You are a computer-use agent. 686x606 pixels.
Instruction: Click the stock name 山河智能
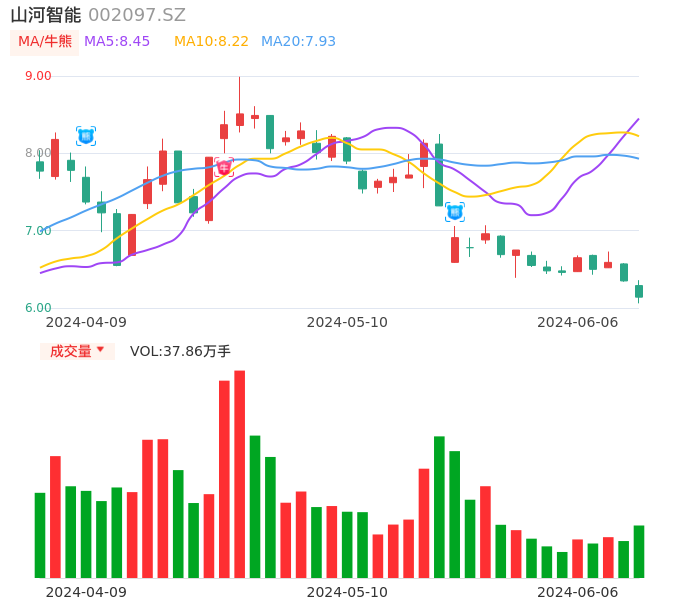click(x=46, y=15)
